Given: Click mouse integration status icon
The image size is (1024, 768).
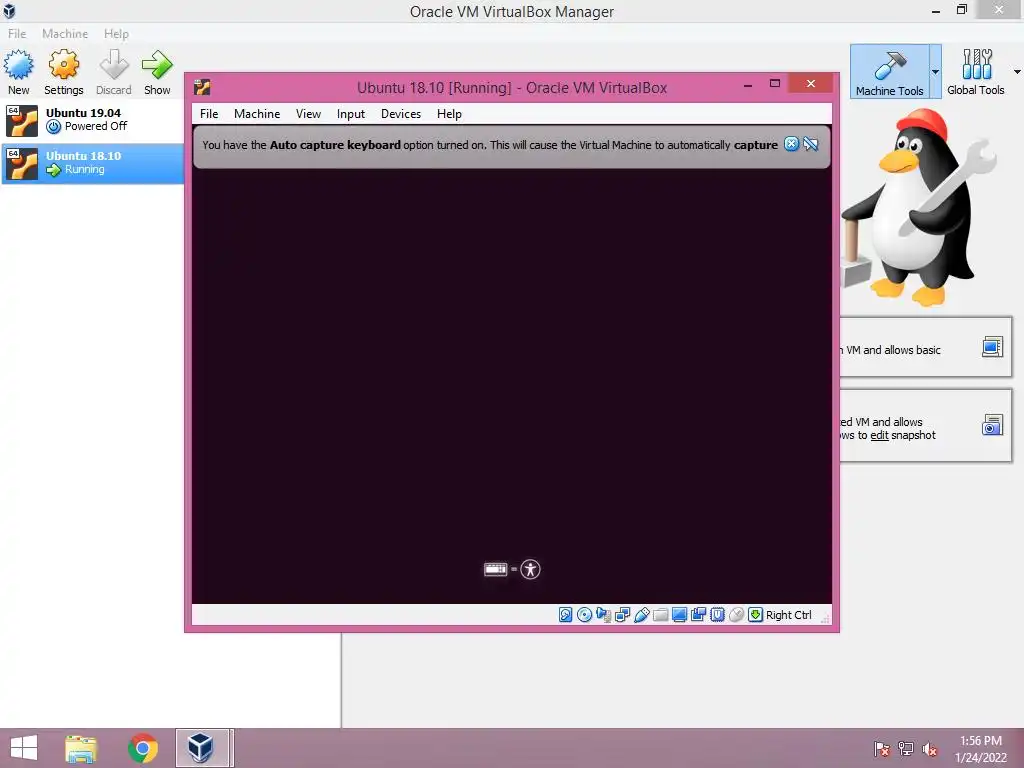Looking at the screenshot, I should click(736, 615).
